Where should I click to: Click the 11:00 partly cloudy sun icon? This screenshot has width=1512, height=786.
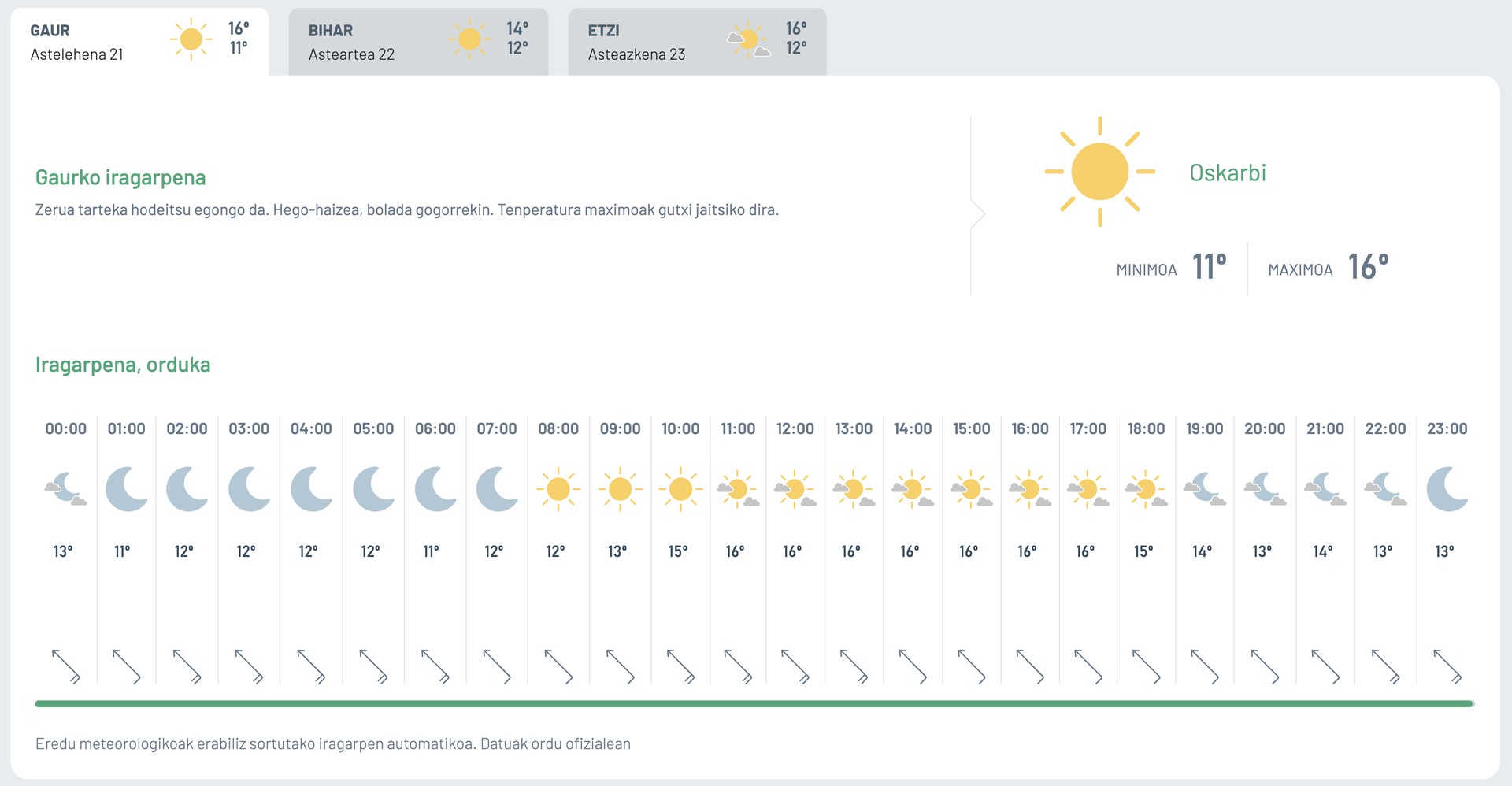738,489
